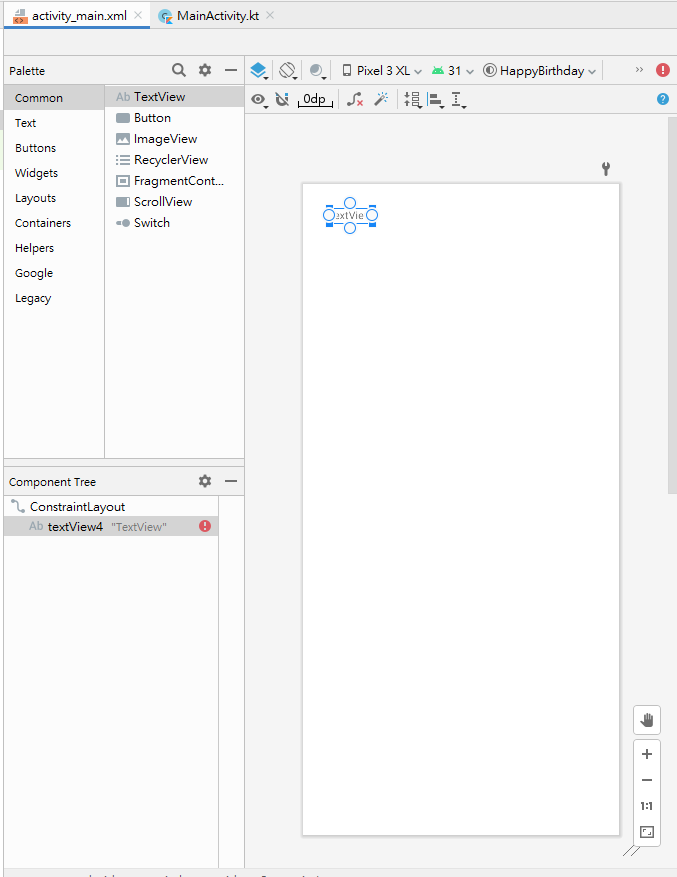Click design surface vertical scrollbar
This screenshot has width=677, height=877.
[x=672, y=305]
